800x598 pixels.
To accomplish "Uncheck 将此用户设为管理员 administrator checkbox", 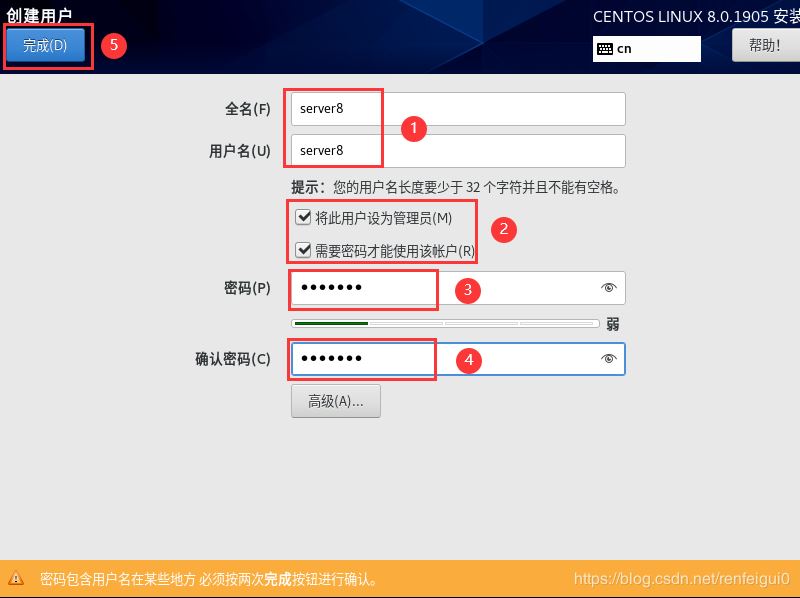I will pyautogui.click(x=303, y=217).
